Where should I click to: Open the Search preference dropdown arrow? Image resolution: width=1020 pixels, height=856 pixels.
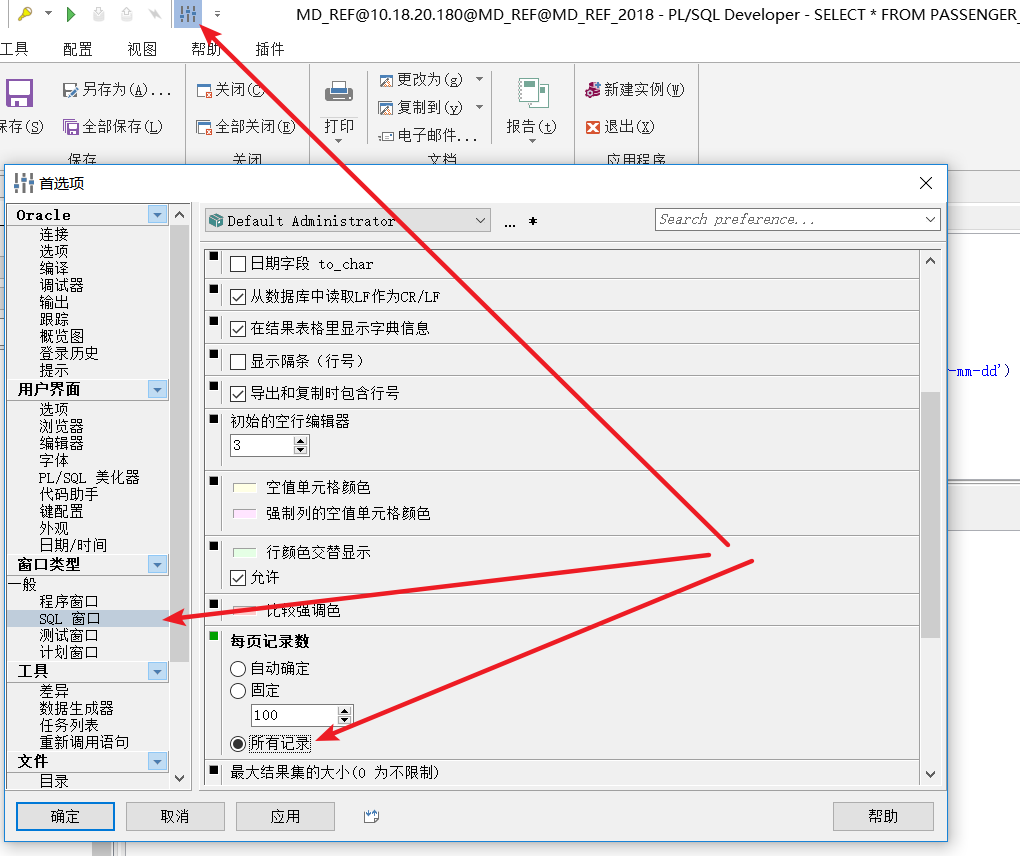pyautogui.click(x=931, y=219)
